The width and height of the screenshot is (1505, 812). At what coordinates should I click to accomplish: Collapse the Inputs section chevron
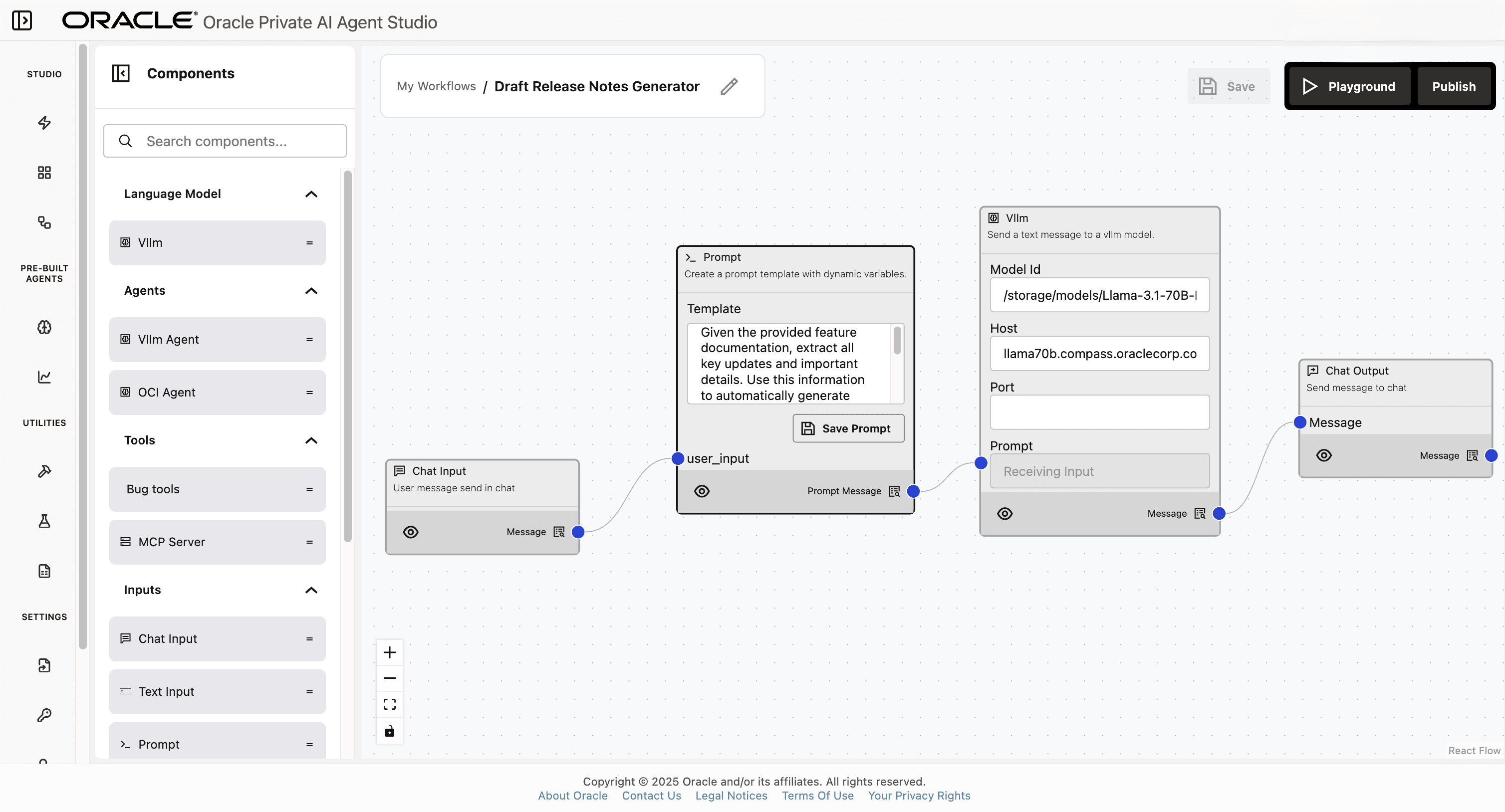tap(311, 590)
